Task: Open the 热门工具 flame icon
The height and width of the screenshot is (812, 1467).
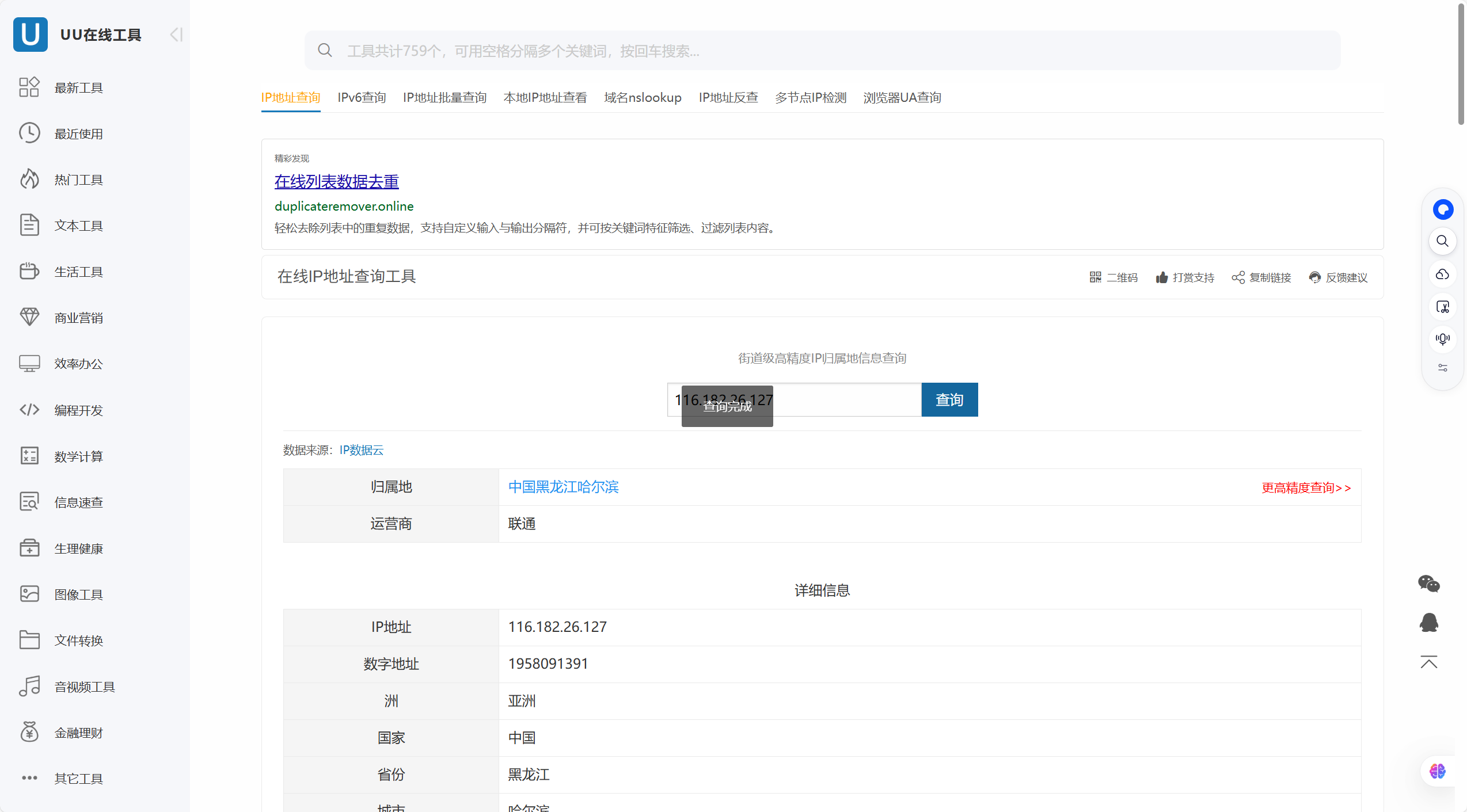Action: (x=29, y=180)
